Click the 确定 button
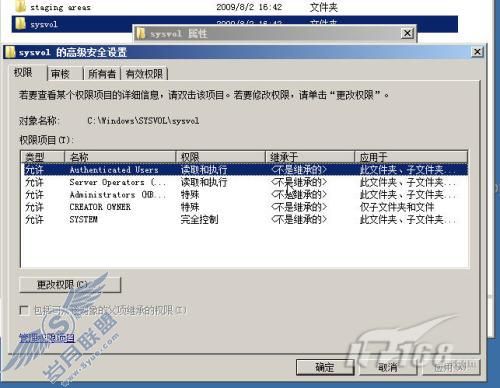500x388 pixels. tap(325, 367)
